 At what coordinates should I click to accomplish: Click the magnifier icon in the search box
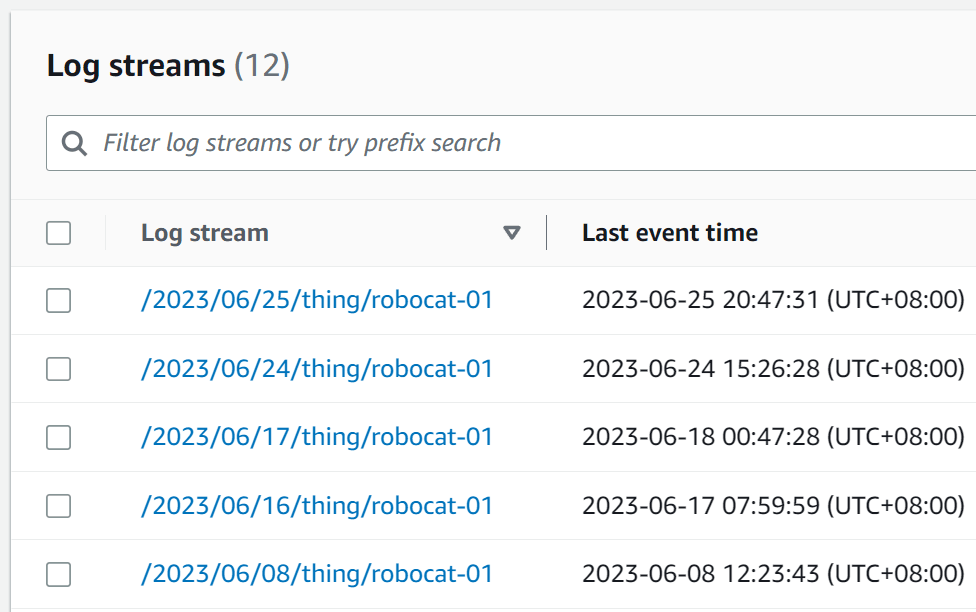point(74,143)
